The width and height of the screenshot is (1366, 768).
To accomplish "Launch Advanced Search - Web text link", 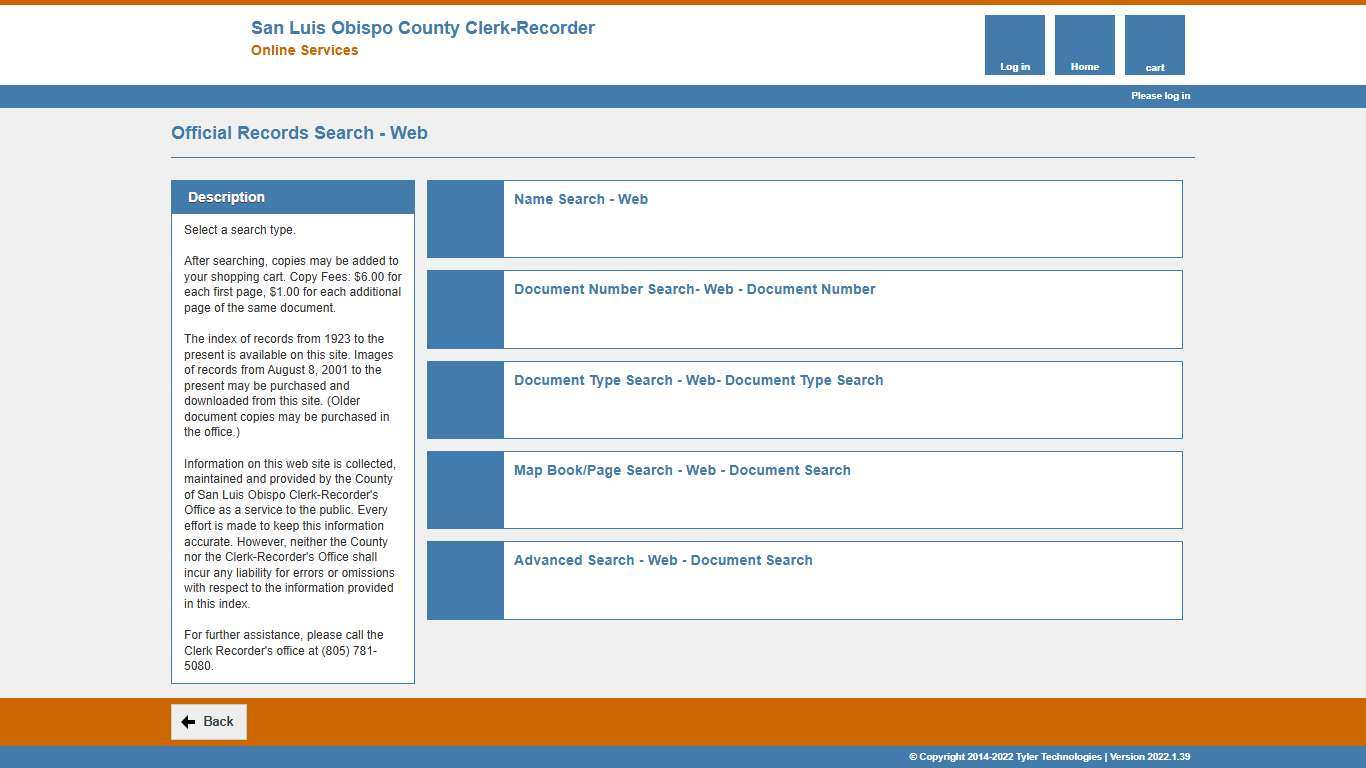I will point(663,560).
